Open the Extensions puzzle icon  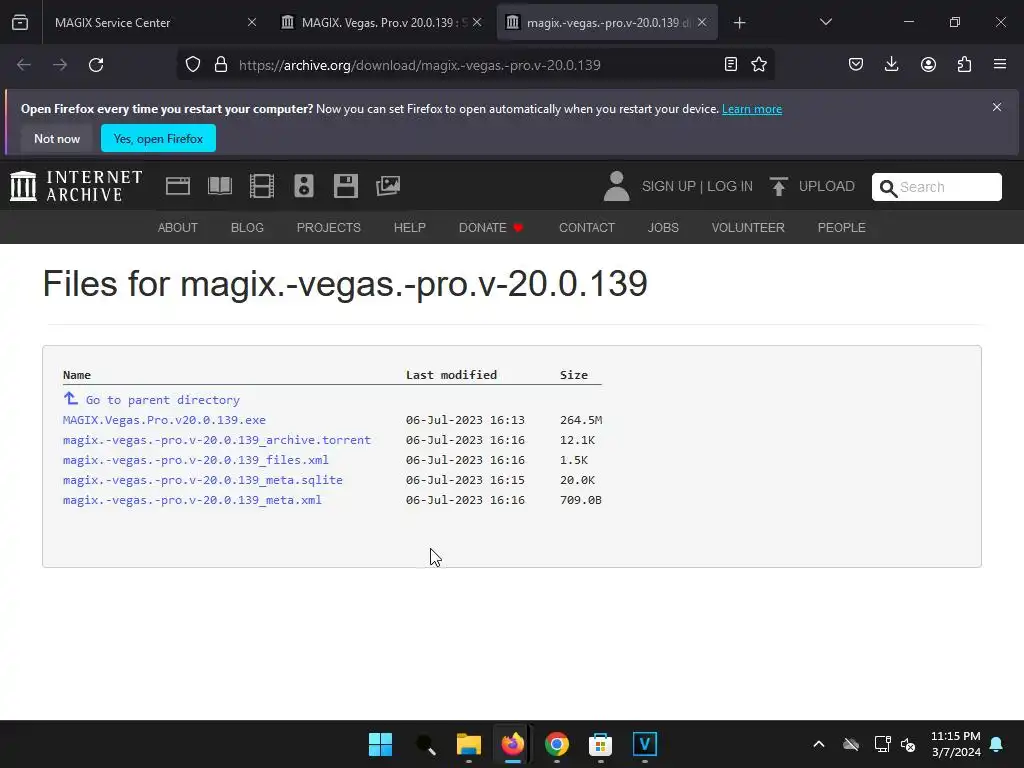[964, 64]
